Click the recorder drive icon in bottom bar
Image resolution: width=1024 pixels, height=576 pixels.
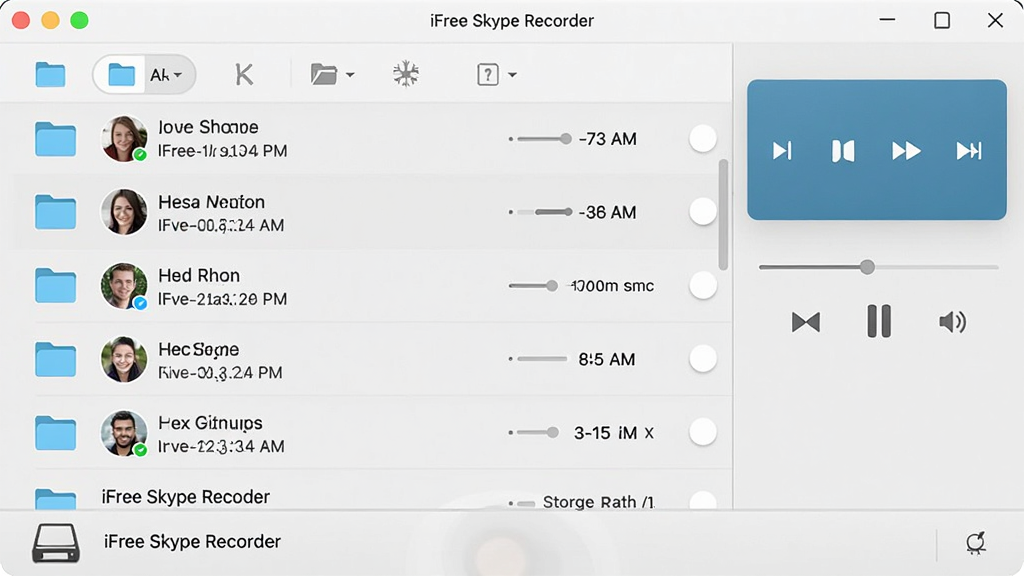pyautogui.click(x=56, y=543)
